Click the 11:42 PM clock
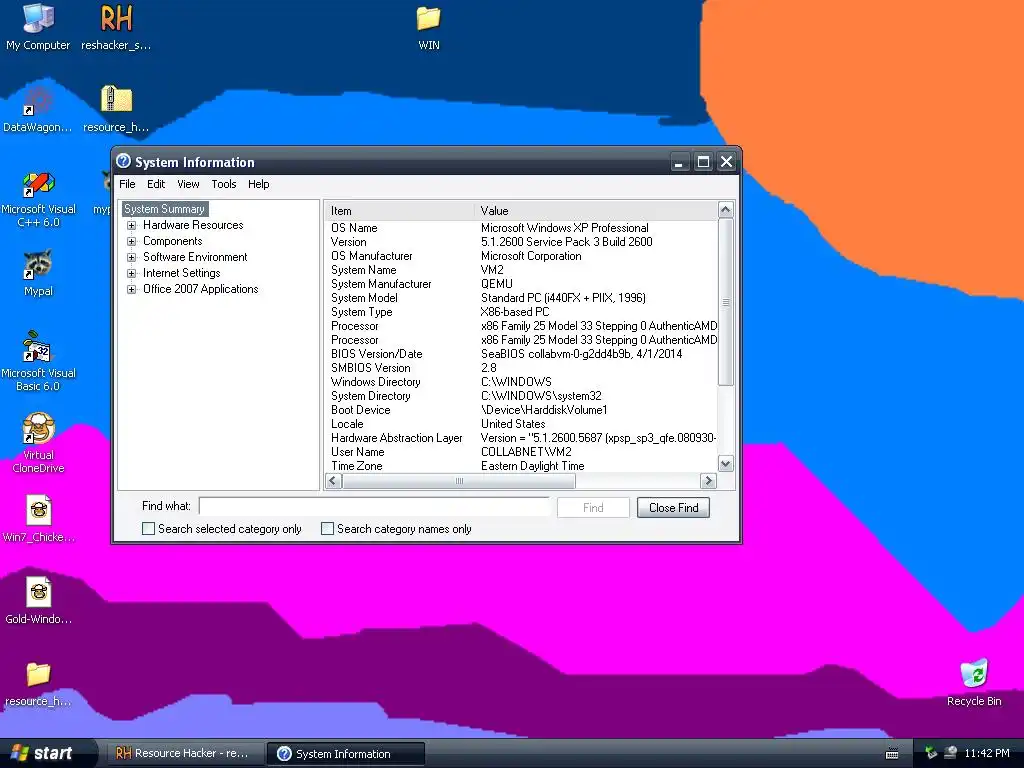The image size is (1024, 768). 987,753
